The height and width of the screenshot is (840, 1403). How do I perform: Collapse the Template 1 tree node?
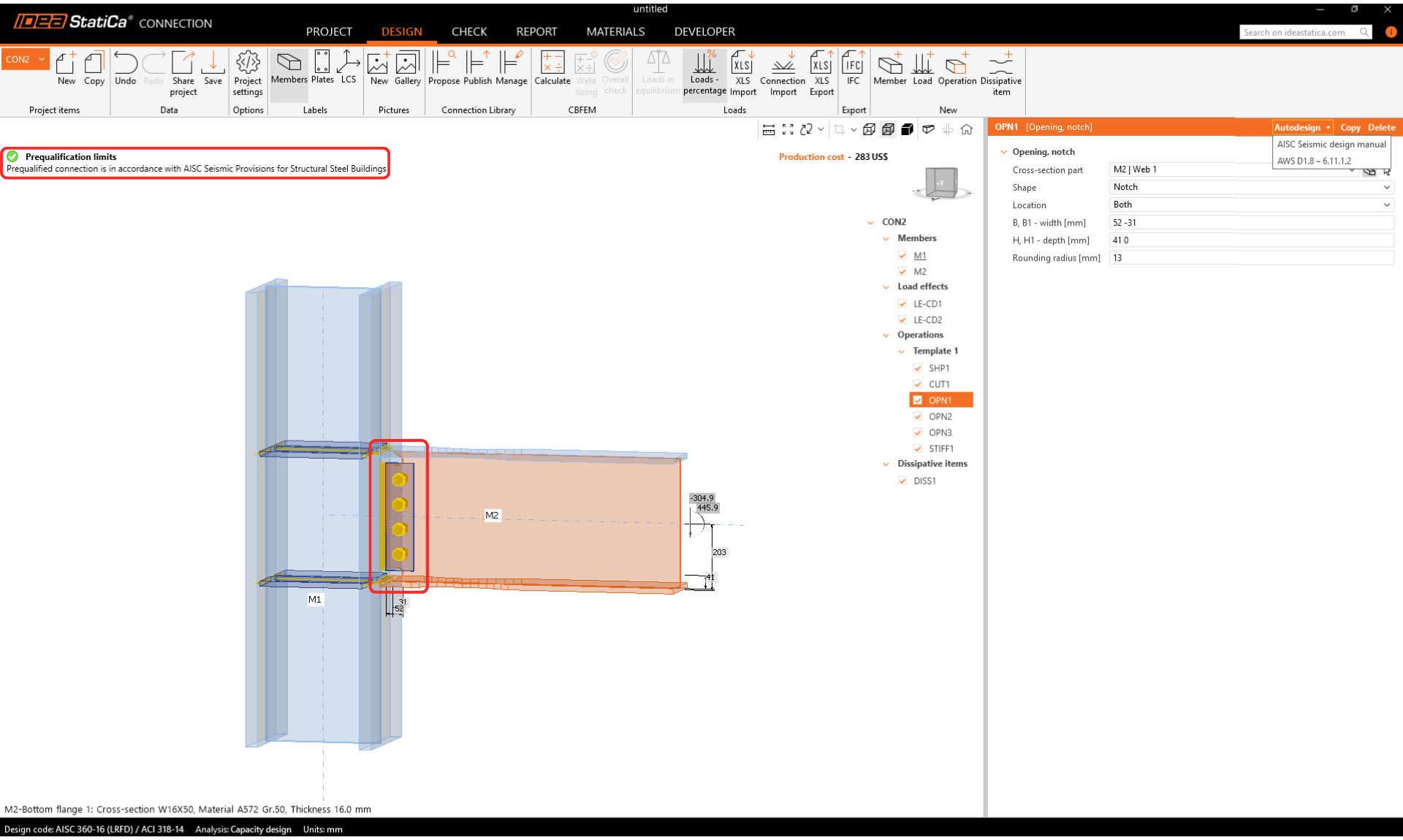pos(902,351)
